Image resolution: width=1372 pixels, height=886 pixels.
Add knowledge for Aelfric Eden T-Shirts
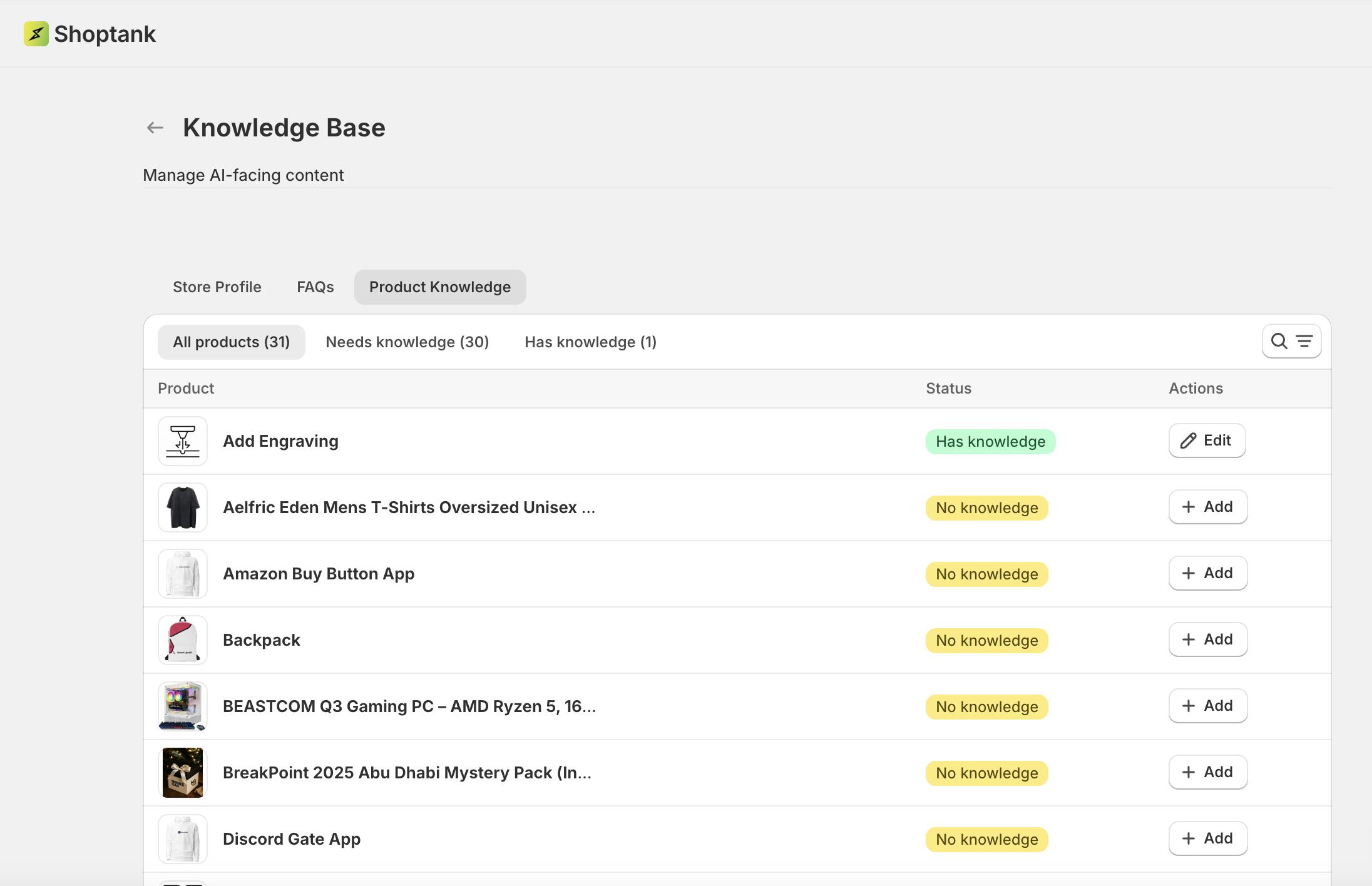pos(1207,507)
